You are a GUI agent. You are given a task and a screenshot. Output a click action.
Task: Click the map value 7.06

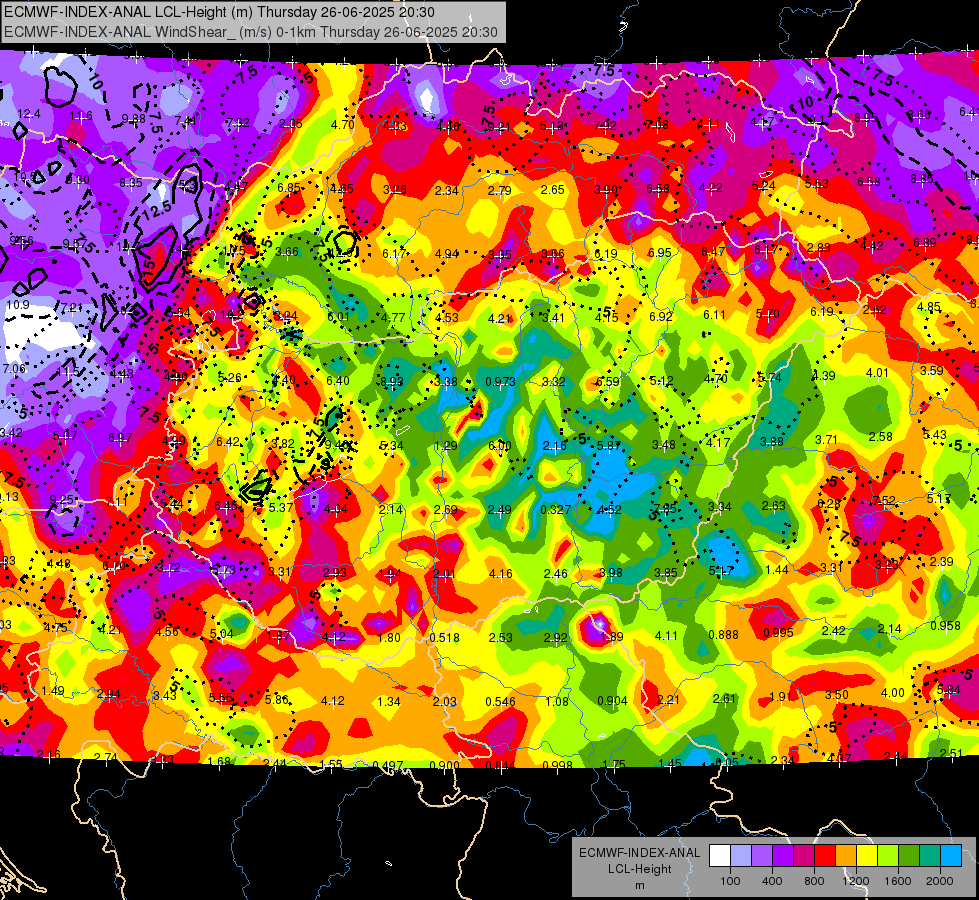pyautogui.click(x=14, y=368)
